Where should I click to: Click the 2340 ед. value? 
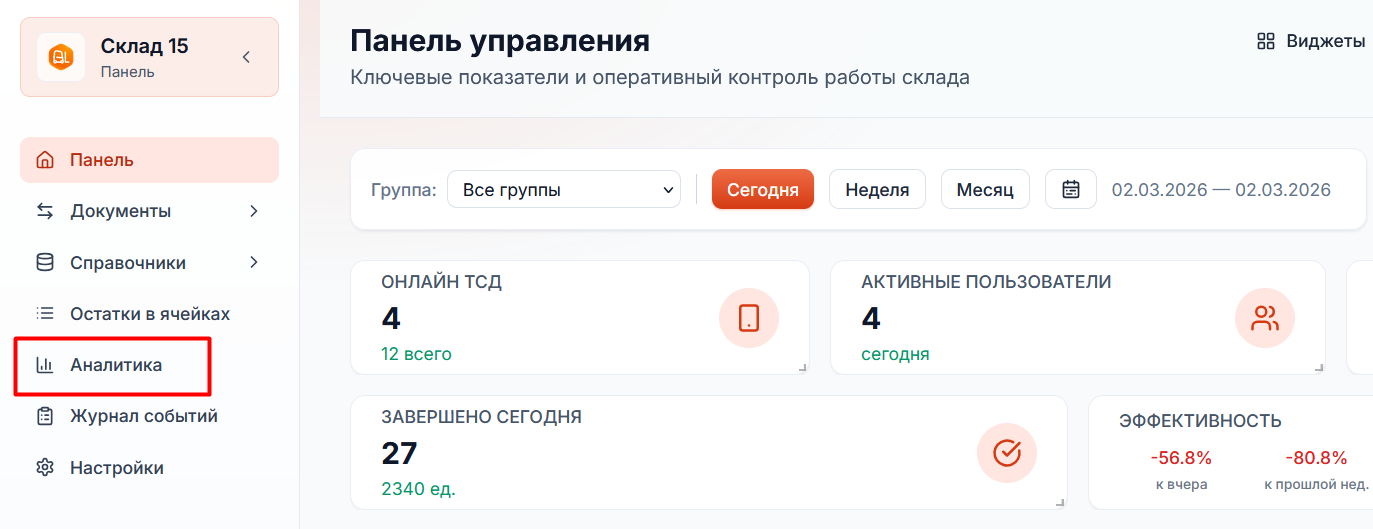coord(418,489)
